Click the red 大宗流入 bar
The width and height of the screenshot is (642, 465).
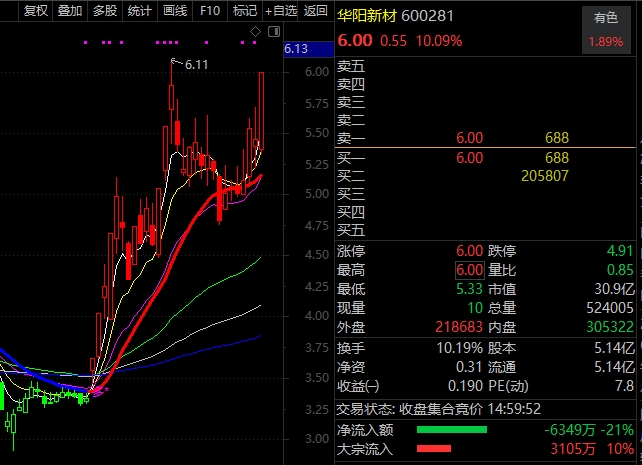pyautogui.click(x=434, y=449)
